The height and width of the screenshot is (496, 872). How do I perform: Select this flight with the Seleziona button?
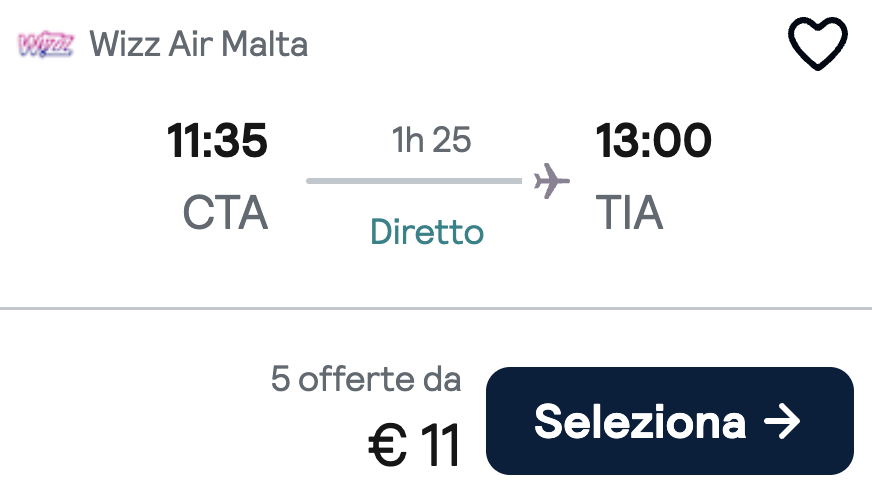(x=670, y=421)
